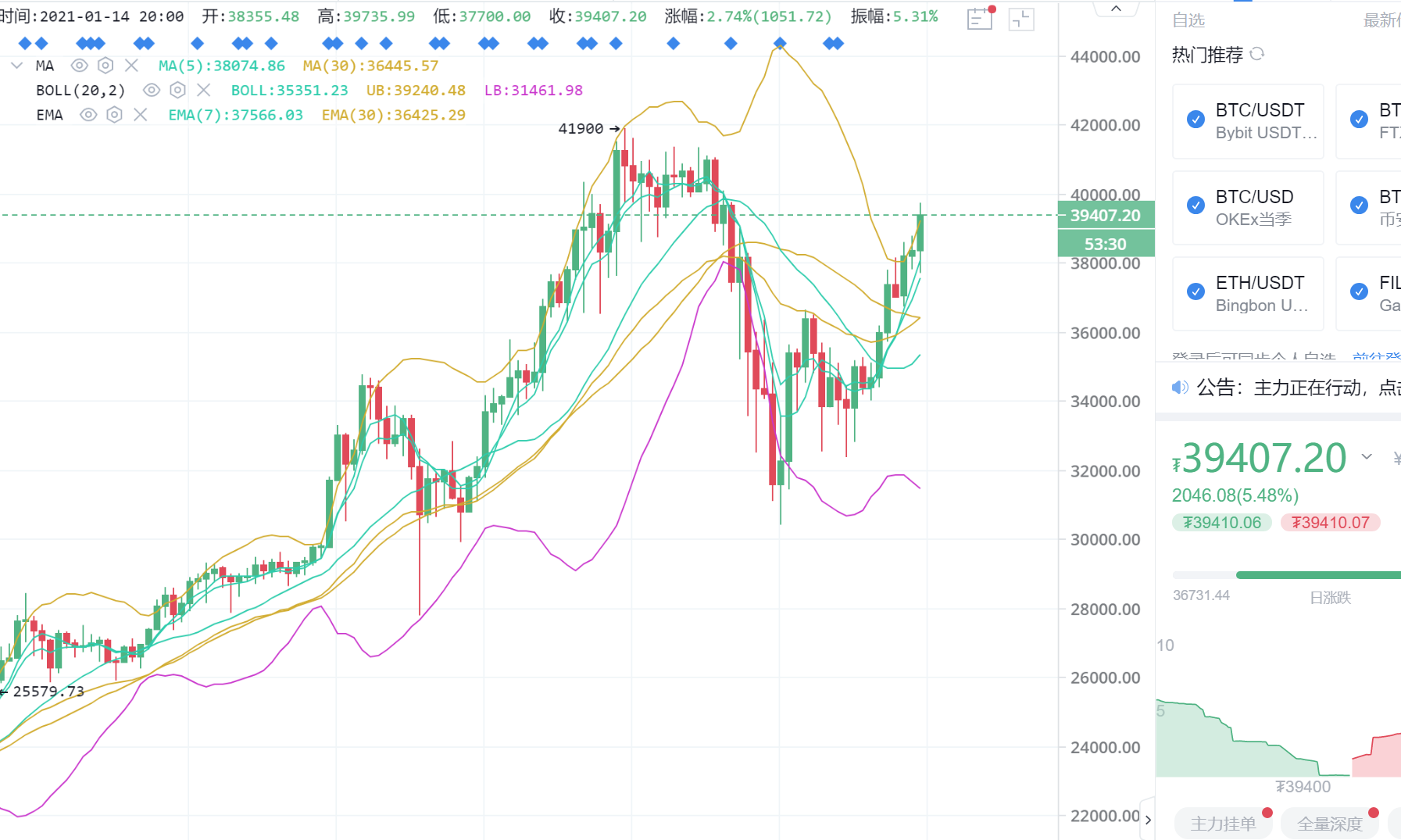Open the BTC/USD OKEx当季 card
This screenshot has height=840, width=1401.
(1248, 208)
